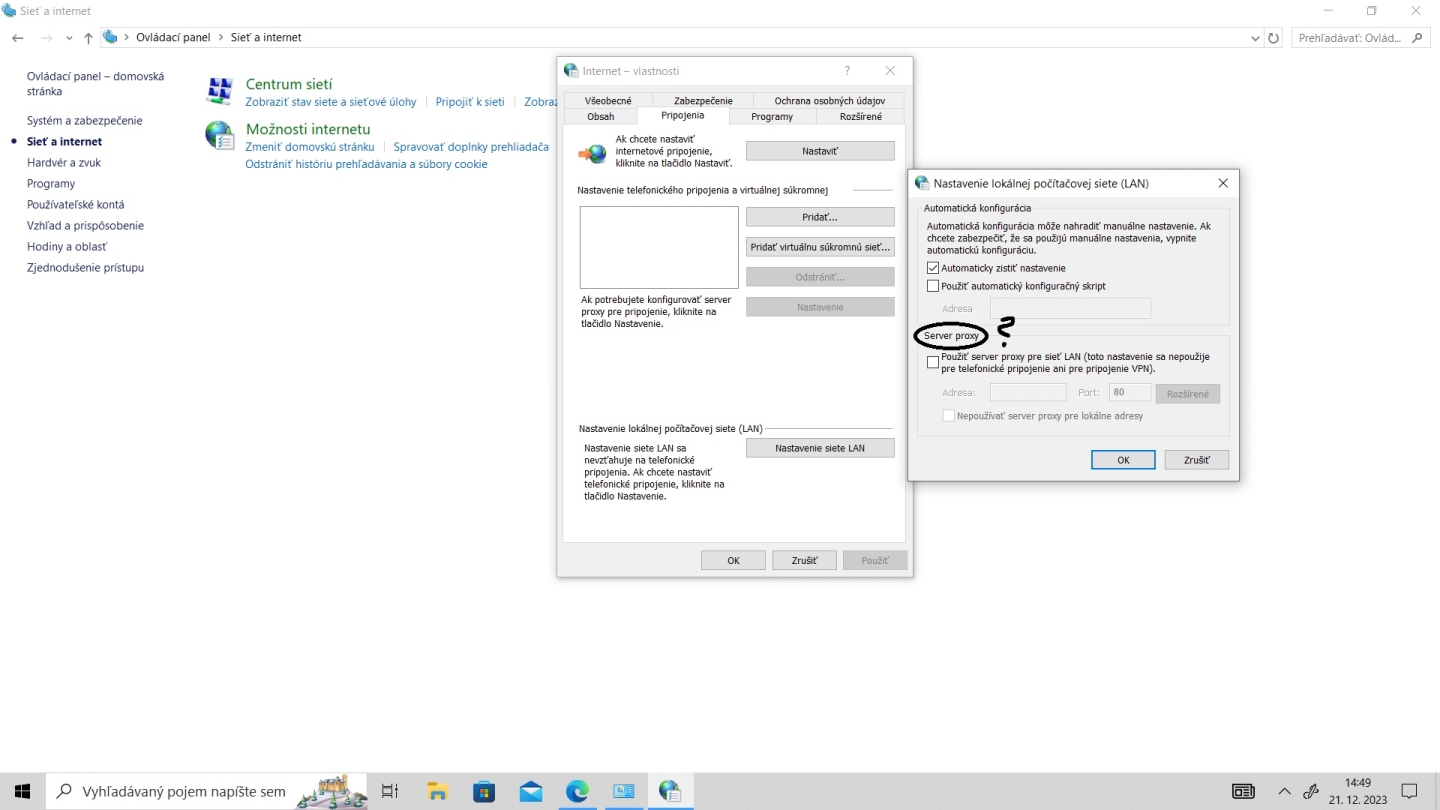The width and height of the screenshot is (1440, 810).
Task: Click Nastavenie siete LAN button
Action: click(x=820, y=448)
